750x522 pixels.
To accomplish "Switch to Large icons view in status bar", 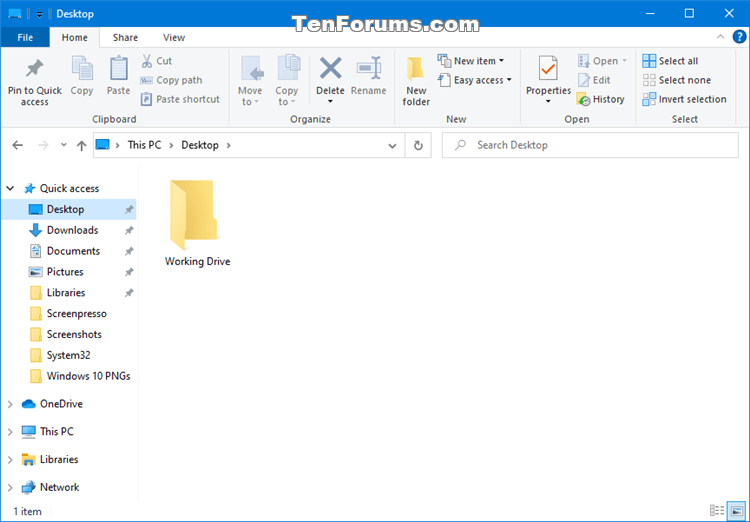I will pyautogui.click(x=737, y=511).
